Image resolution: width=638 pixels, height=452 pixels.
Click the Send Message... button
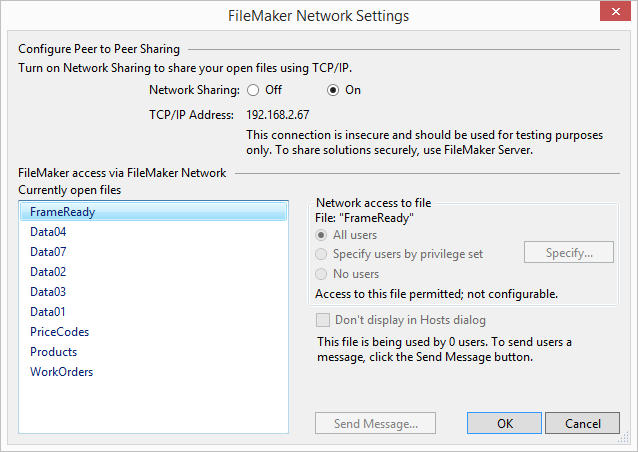(375, 424)
